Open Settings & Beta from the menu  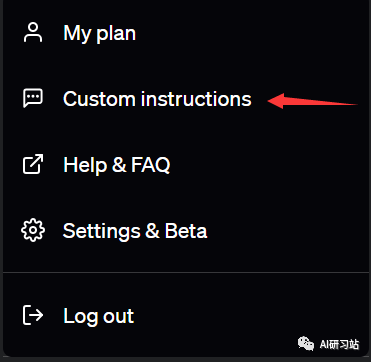(x=185, y=230)
